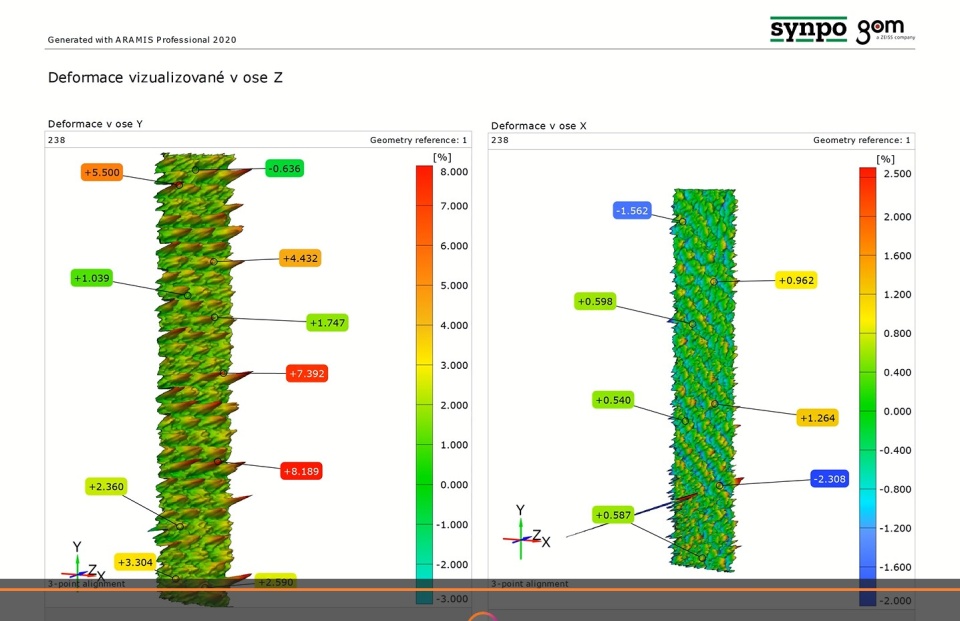Screen dimensions: 960x621
Task: Click "Deformace vizualizované v ose Z" heading
Action: [165, 77]
